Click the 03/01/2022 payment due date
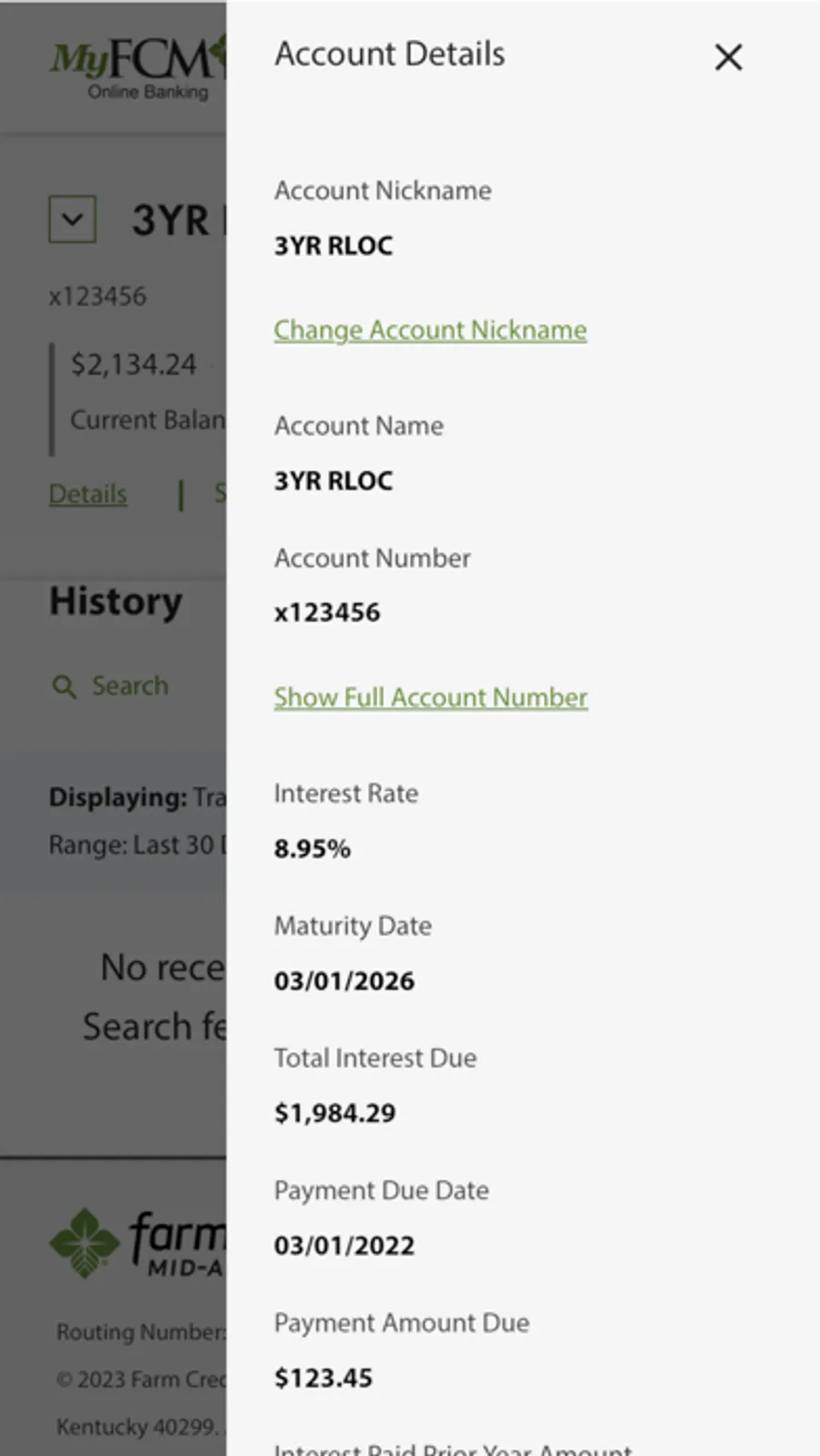The height and width of the screenshot is (1456, 820). point(344,1245)
